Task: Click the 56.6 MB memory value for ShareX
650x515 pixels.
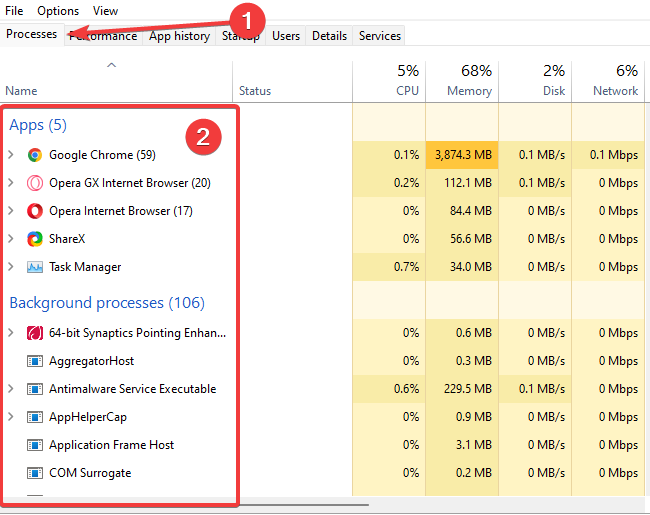Action: pos(471,239)
